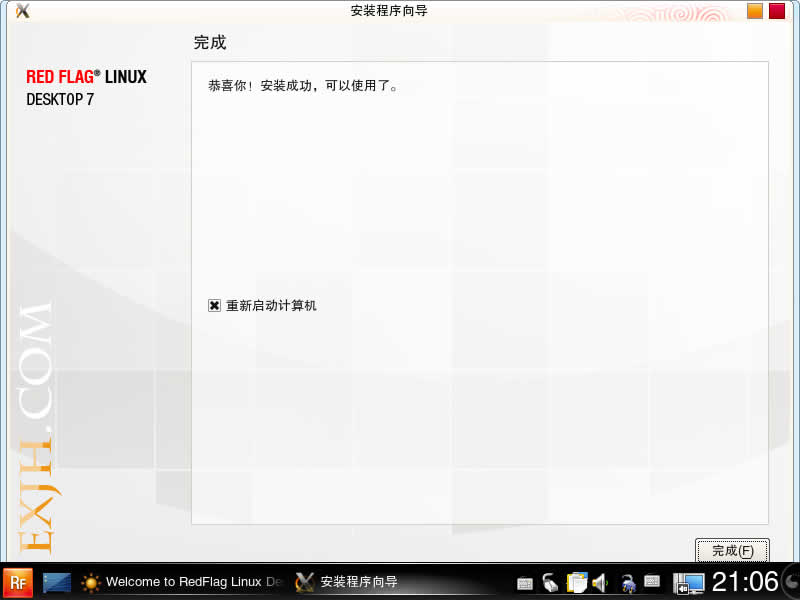Click the orange minimize window button
The height and width of the screenshot is (600, 800).
(x=755, y=11)
